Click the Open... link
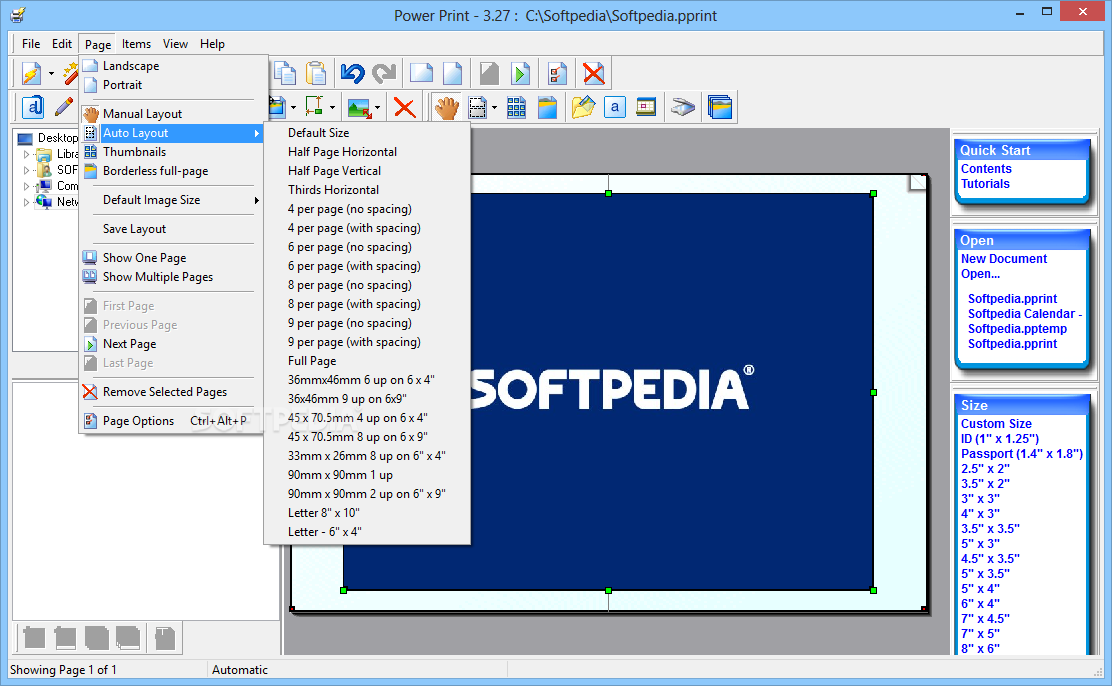Screen dimensions: 1112x686 coord(980,274)
